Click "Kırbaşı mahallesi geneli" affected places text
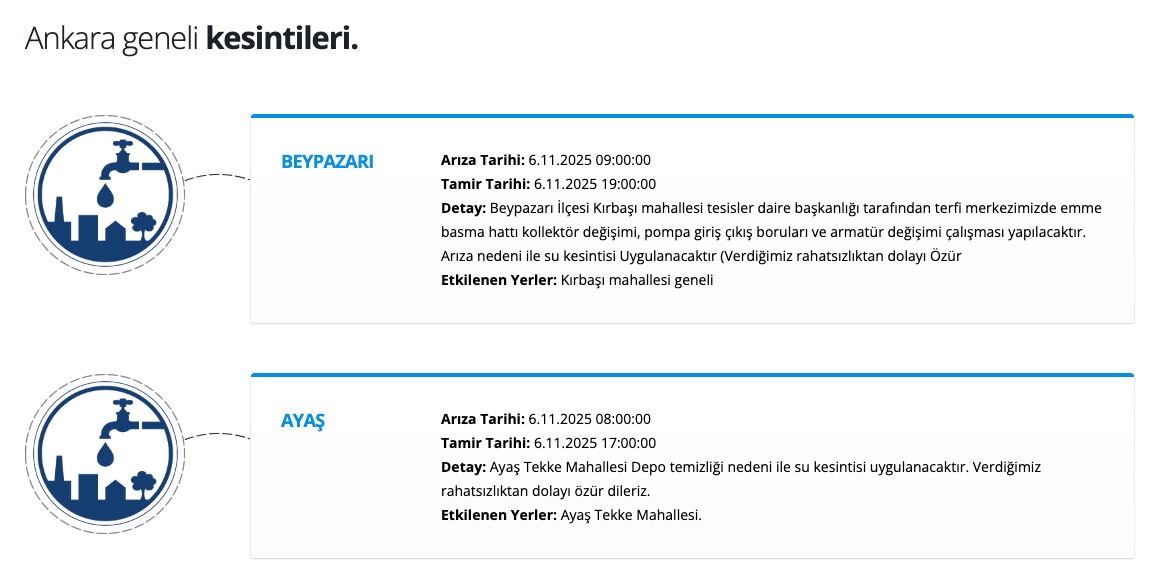Viewport: 1156px width, 578px height. point(637,280)
